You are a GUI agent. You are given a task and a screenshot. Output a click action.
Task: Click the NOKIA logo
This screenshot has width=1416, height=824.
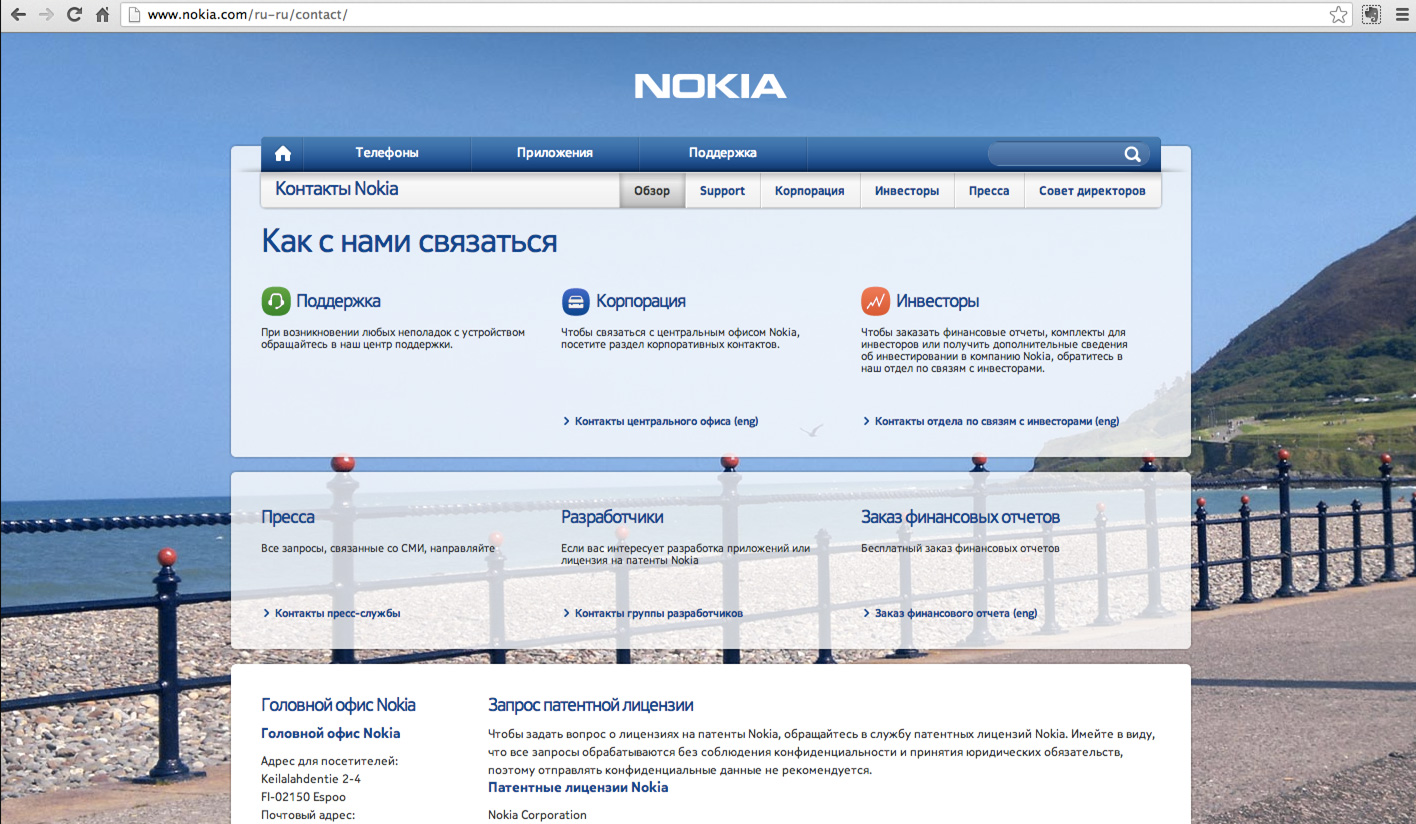710,86
